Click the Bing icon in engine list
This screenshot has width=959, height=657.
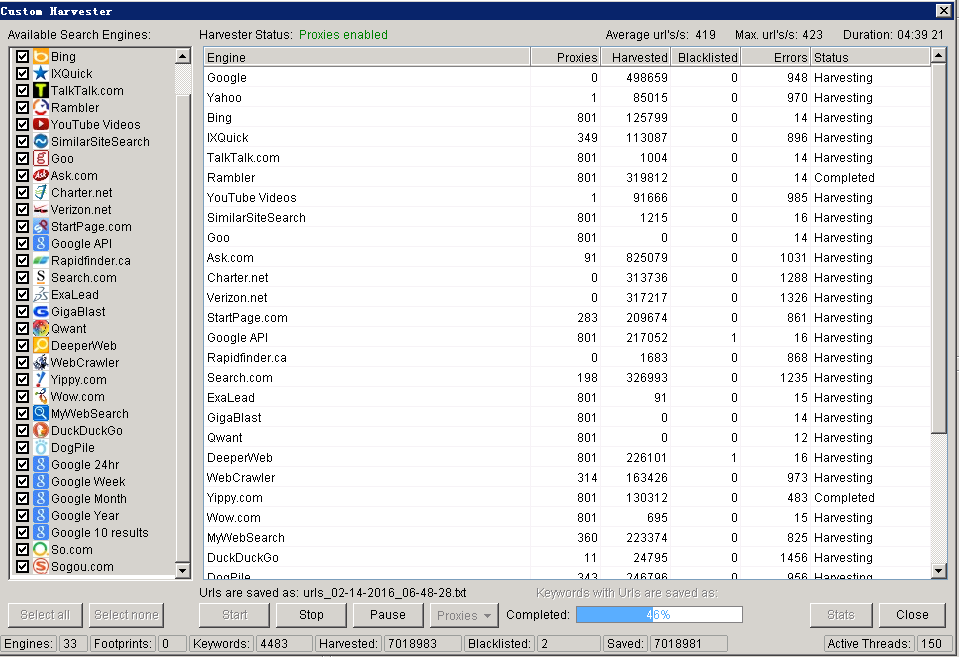click(41, 56)
